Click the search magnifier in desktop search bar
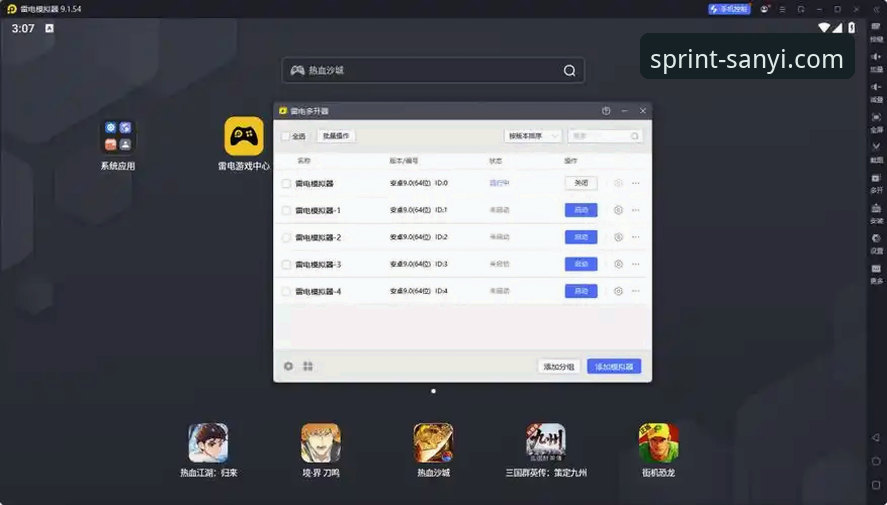 point(570,70)
